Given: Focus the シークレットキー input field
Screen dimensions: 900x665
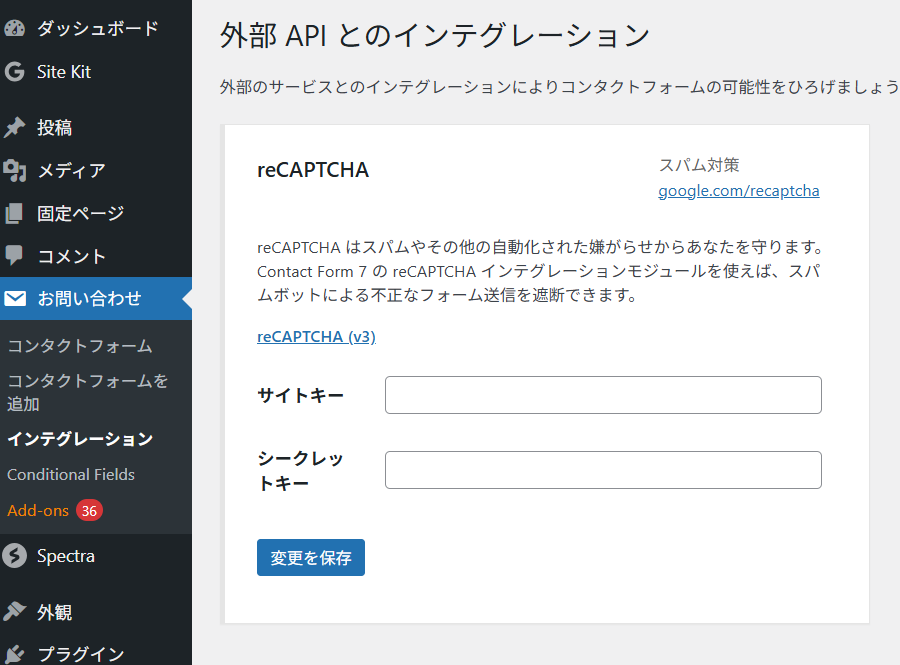Looking at the screenshot, I should (x=602, y=470).
